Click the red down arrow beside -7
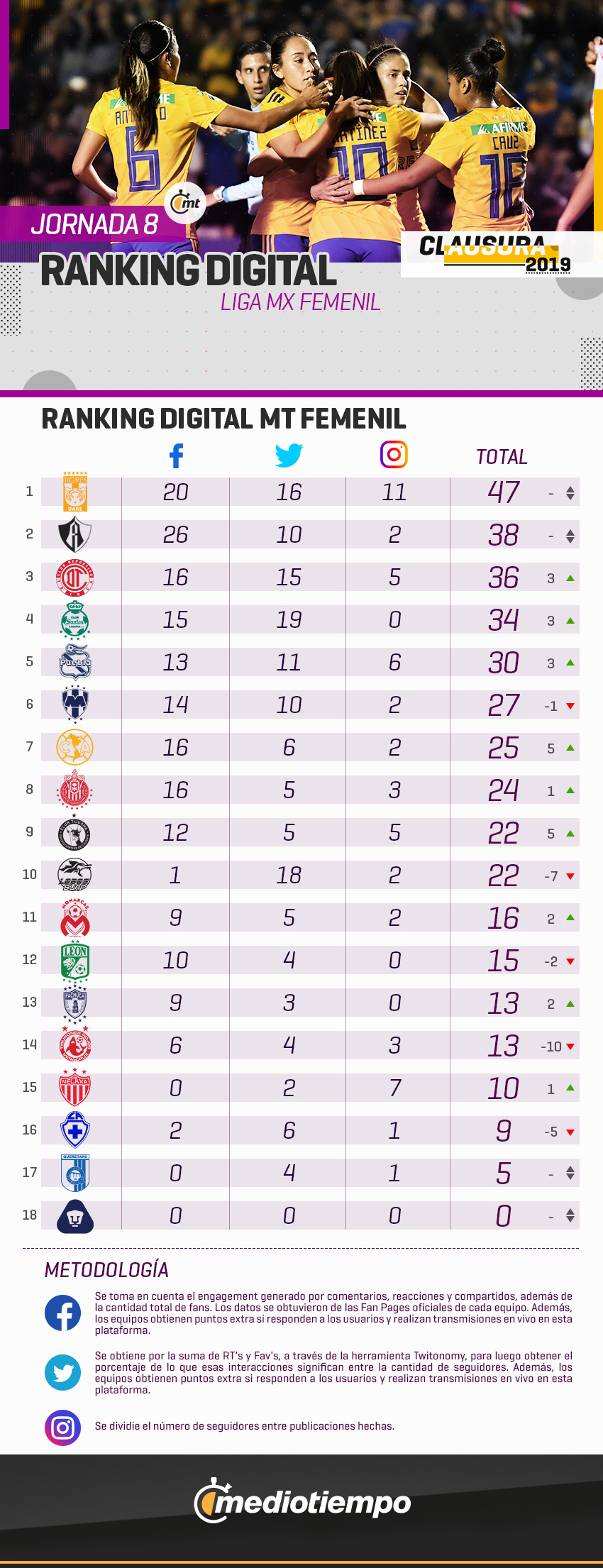Screen dimensions: 603x1568 tap(570, 876)
